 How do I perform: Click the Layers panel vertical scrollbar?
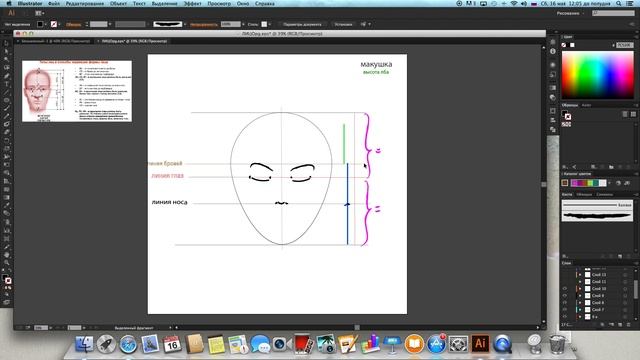(636, 288)
